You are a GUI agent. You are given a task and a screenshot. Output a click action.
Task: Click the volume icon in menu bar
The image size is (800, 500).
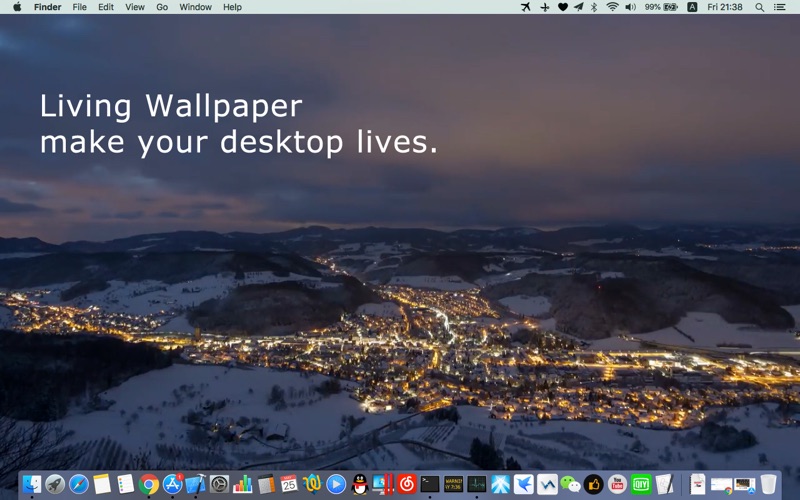point(630,7)
